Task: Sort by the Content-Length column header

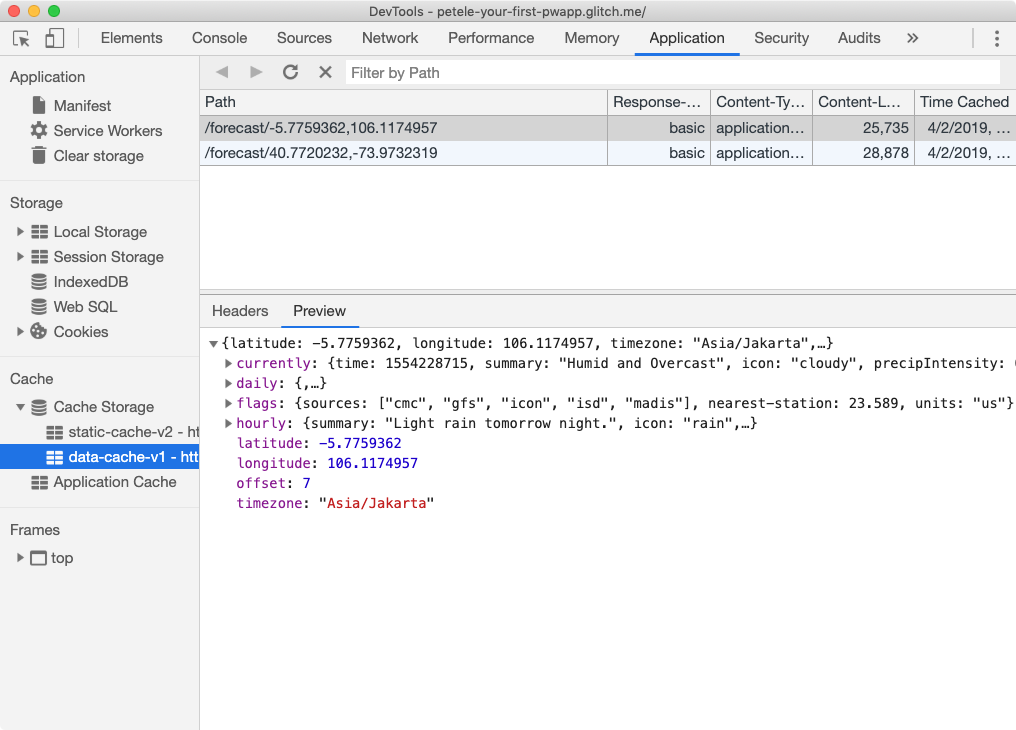Action: (x=861, y=102)
